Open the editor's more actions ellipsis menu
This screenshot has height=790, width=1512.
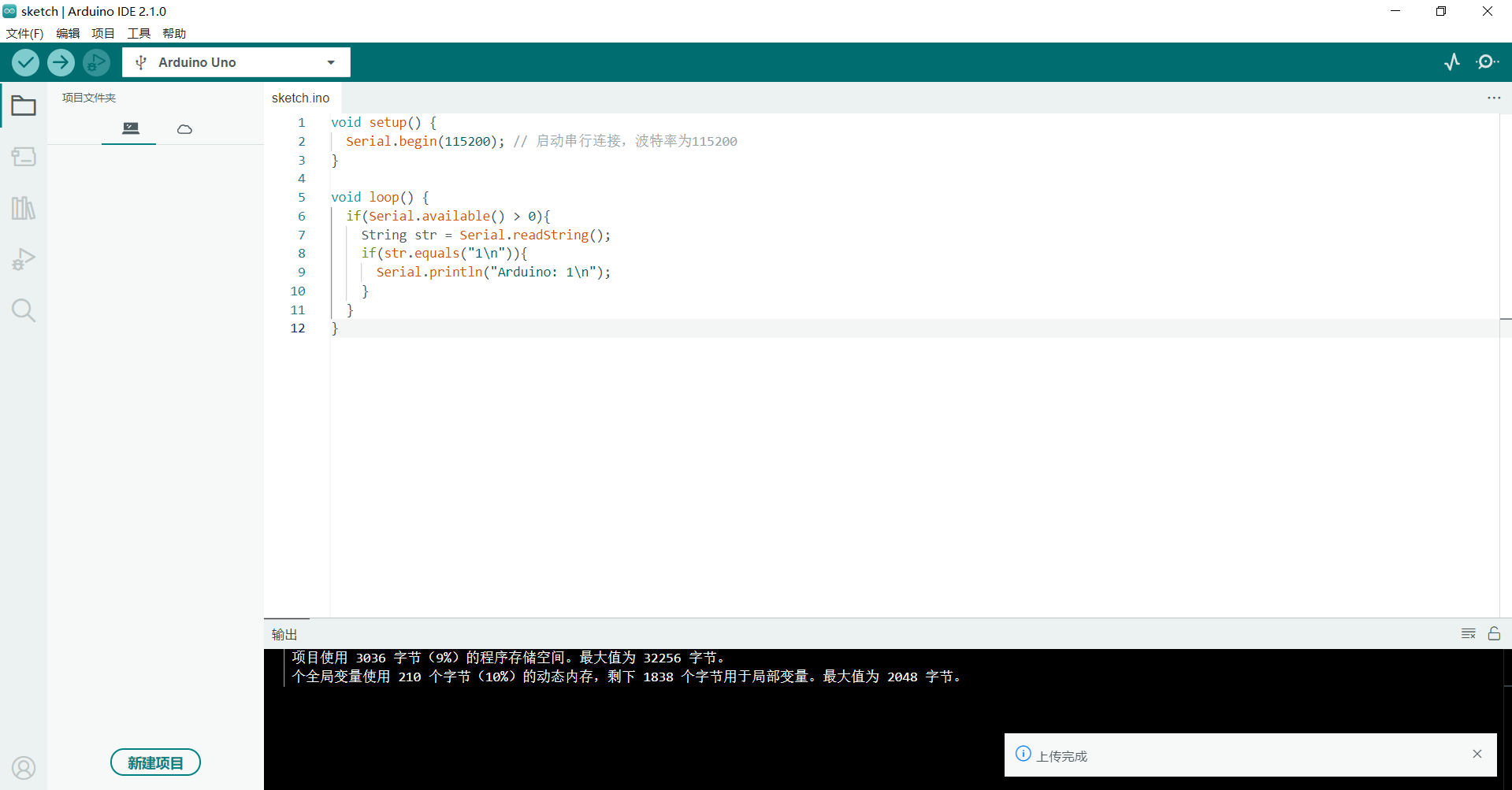[1494, 98]
